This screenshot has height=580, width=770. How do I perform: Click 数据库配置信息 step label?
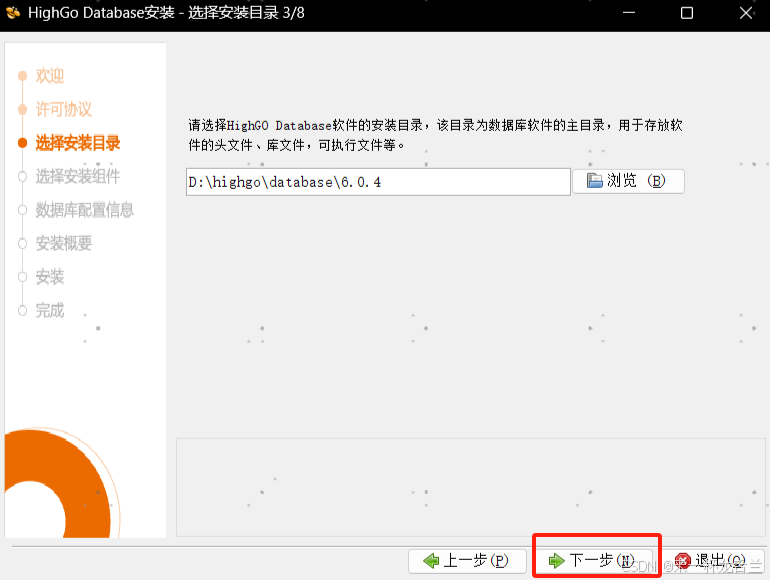84,210
